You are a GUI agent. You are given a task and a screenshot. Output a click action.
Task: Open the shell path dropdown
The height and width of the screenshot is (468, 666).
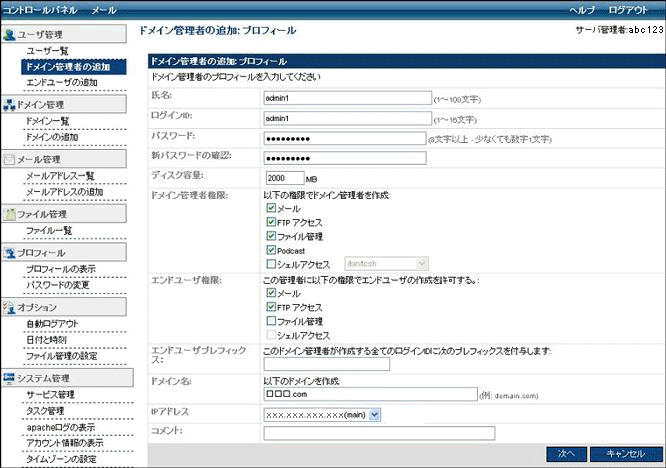tap(386, 264)
